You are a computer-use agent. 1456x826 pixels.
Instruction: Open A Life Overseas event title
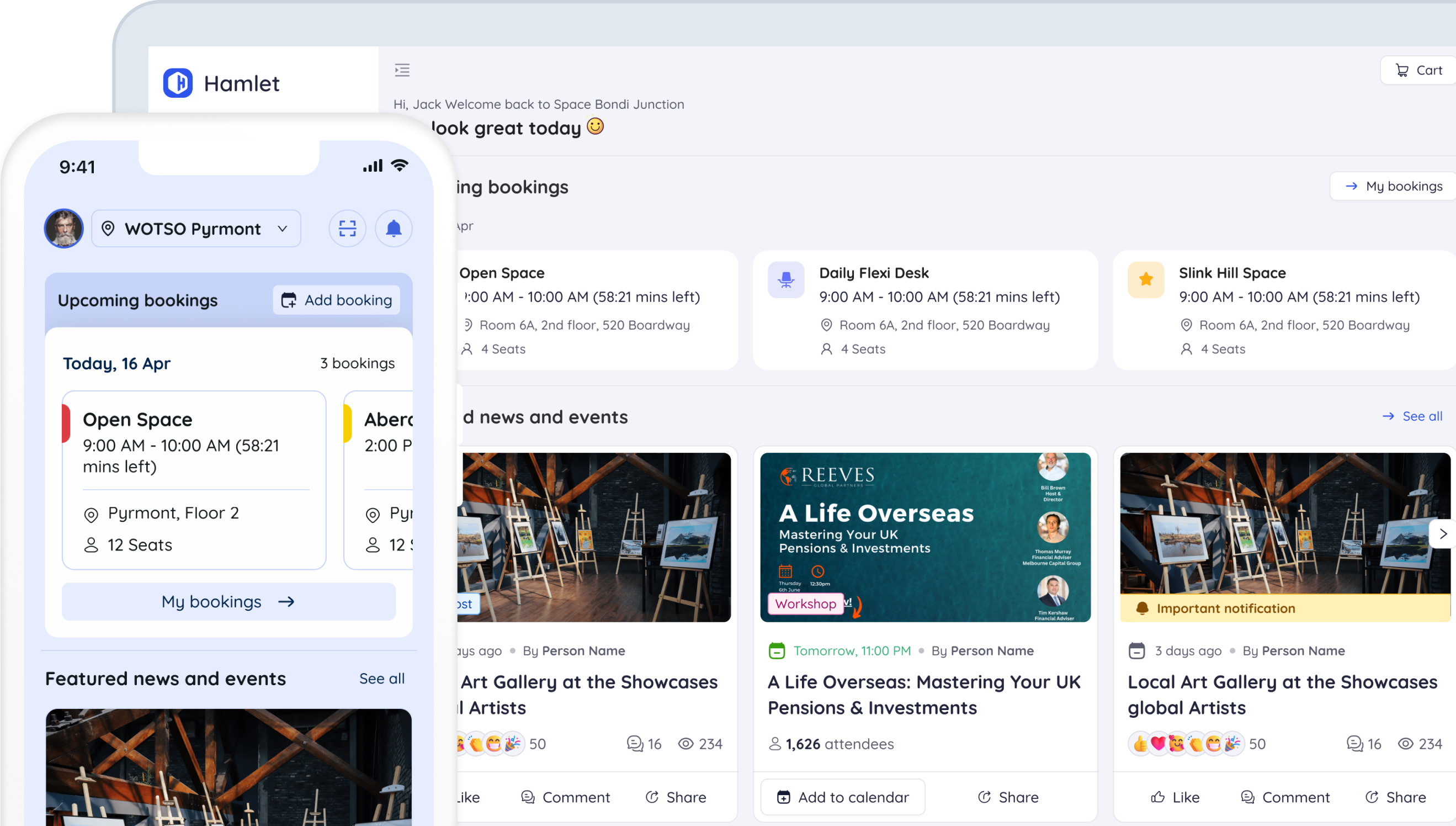[x=924, y=695]
